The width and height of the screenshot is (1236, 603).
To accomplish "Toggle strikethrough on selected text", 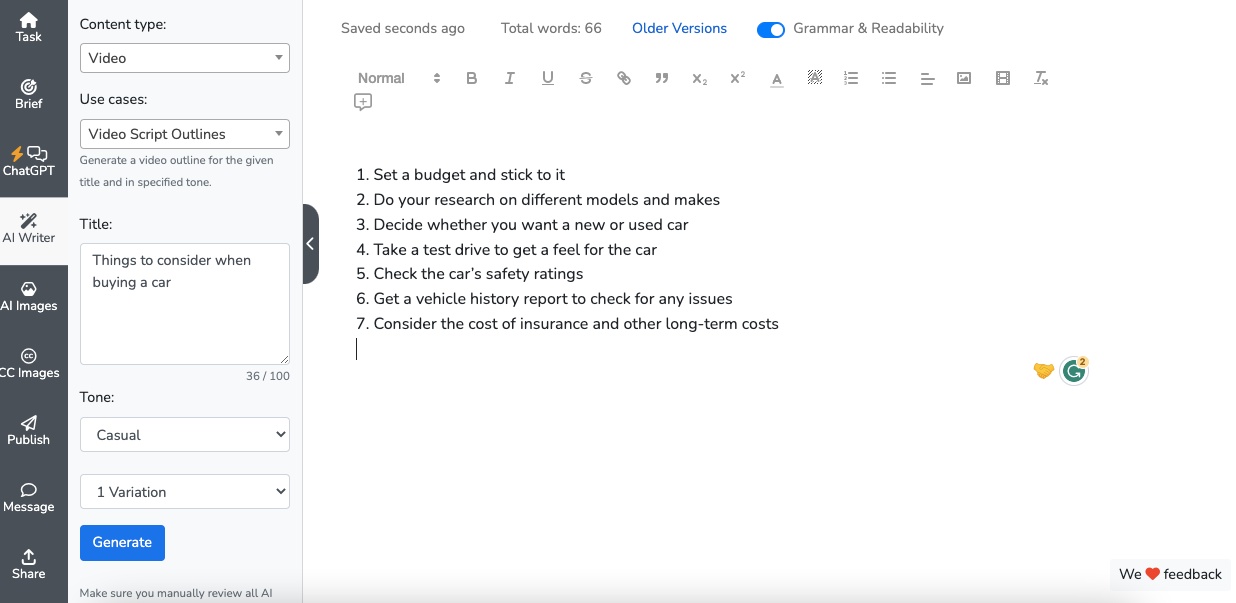I will [x=586, y=78].
